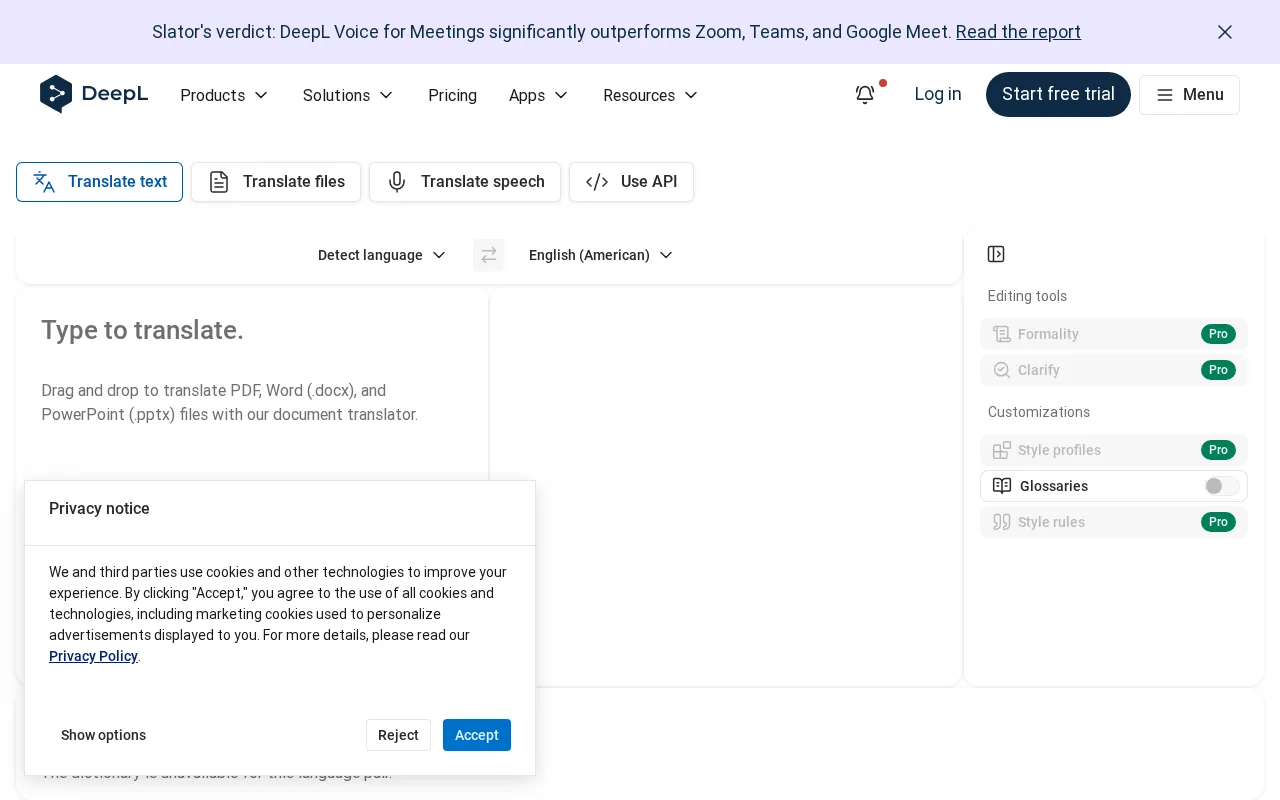
Task: Collapse the side panel icon
Action: pos(996,254)
